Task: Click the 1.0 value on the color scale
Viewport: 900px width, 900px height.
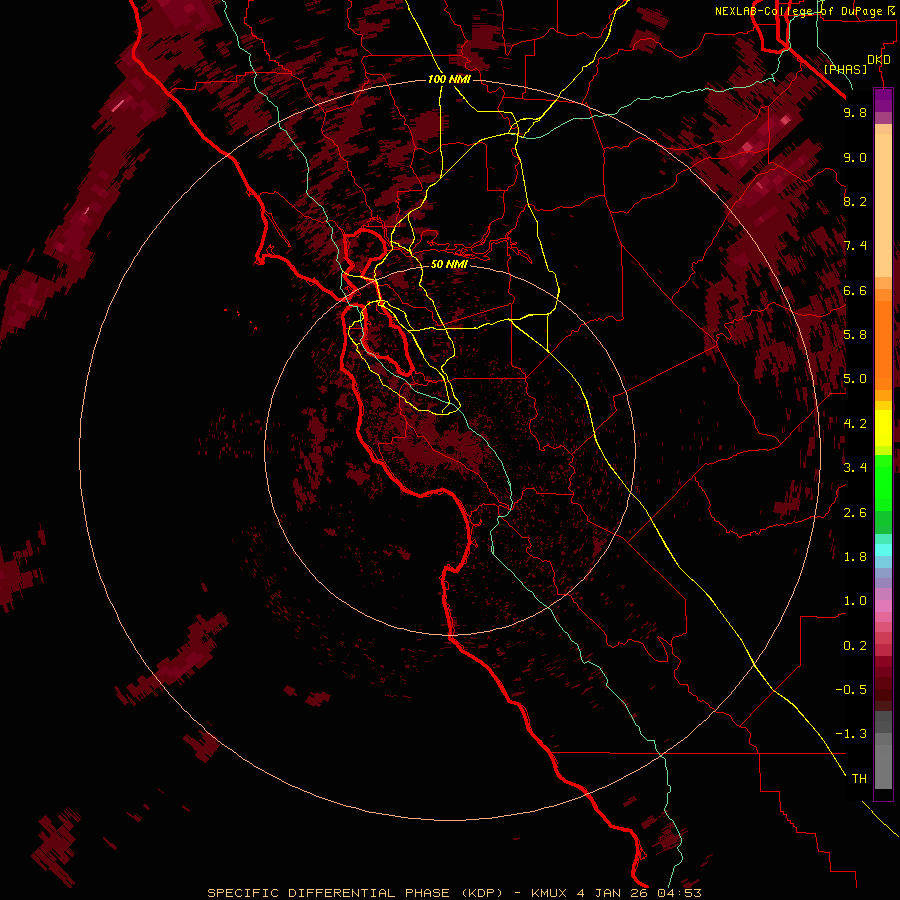Action: click(855, 601)
